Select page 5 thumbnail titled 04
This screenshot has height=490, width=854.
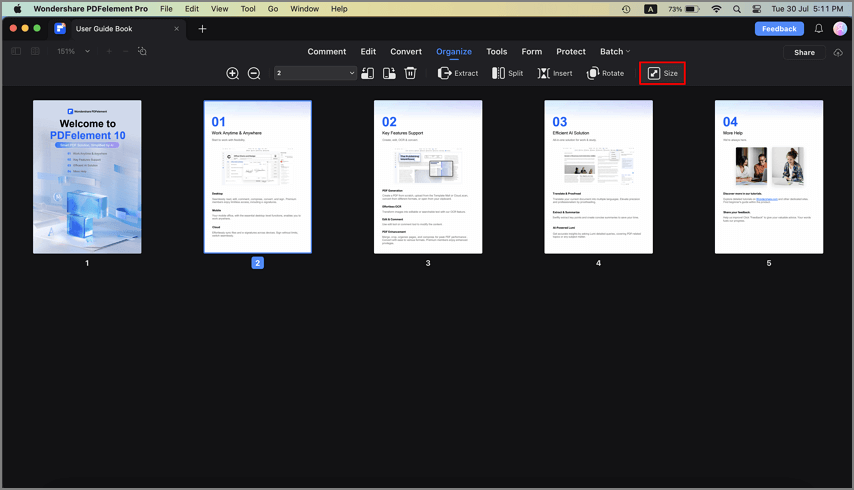pos(769,177)
